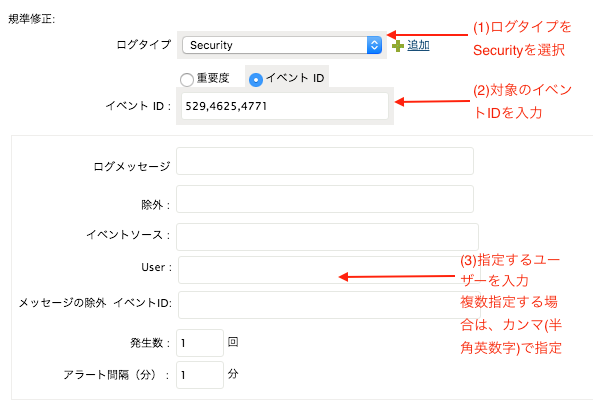Select the 重要度 radio button
This screenshot has height=414, width=593.
pos(187,79)
